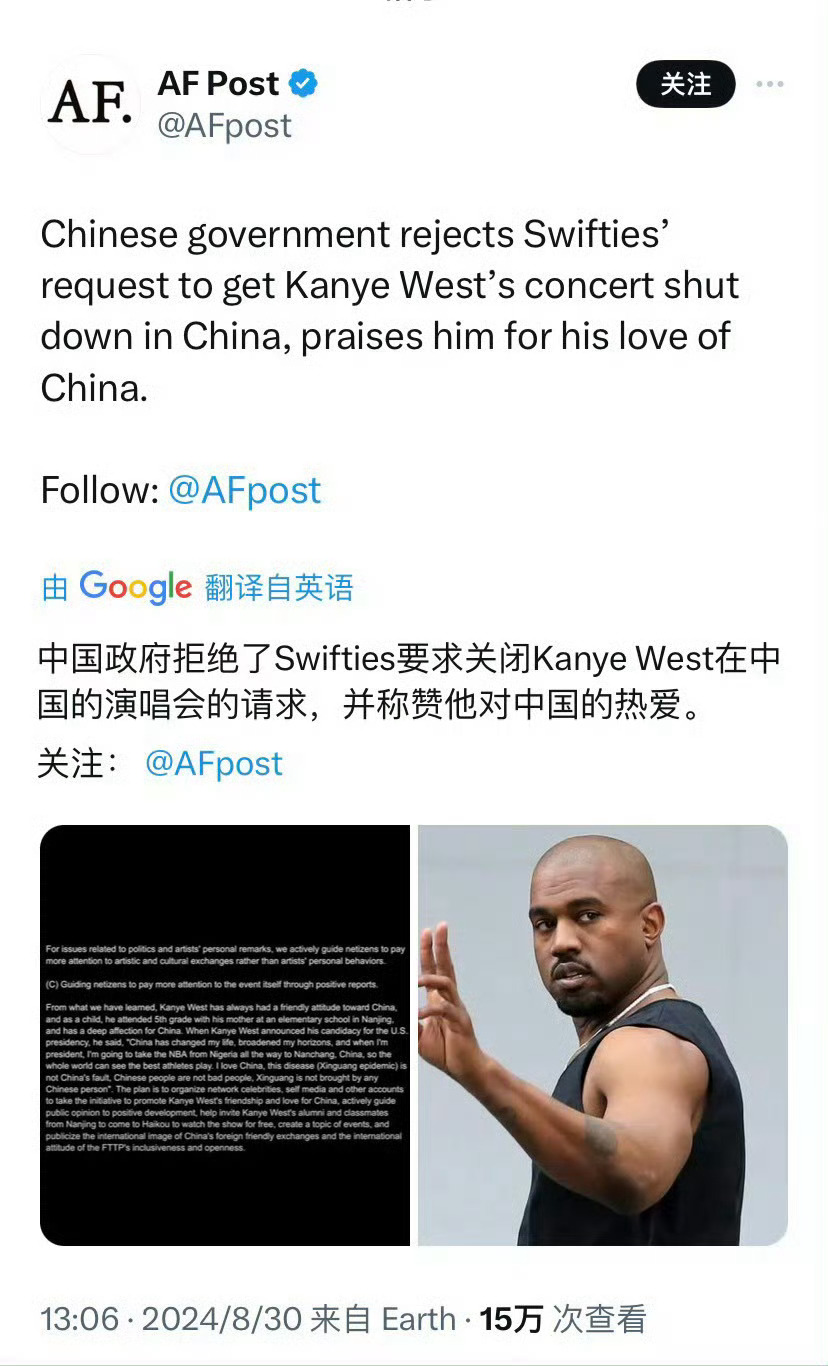Open the black text statement image
The image size is (828, 1366).
[225, 1035]
